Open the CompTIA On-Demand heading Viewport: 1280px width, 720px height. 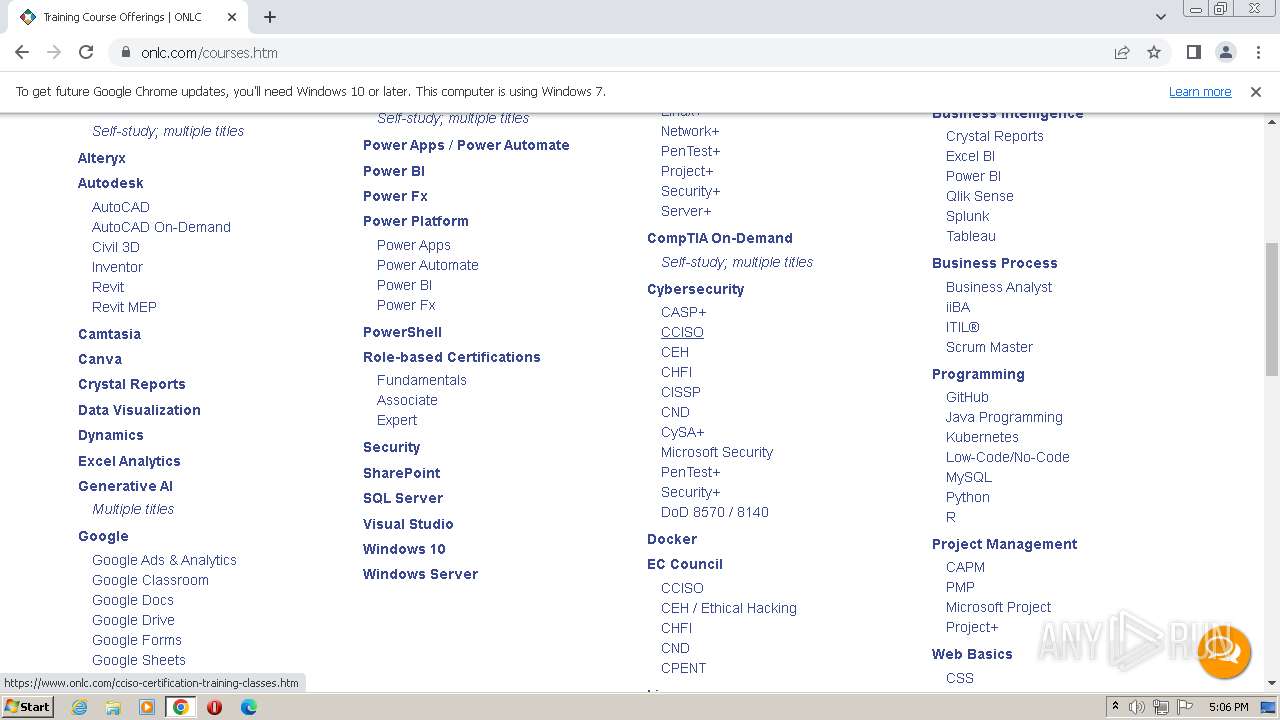tap(720, 238)
